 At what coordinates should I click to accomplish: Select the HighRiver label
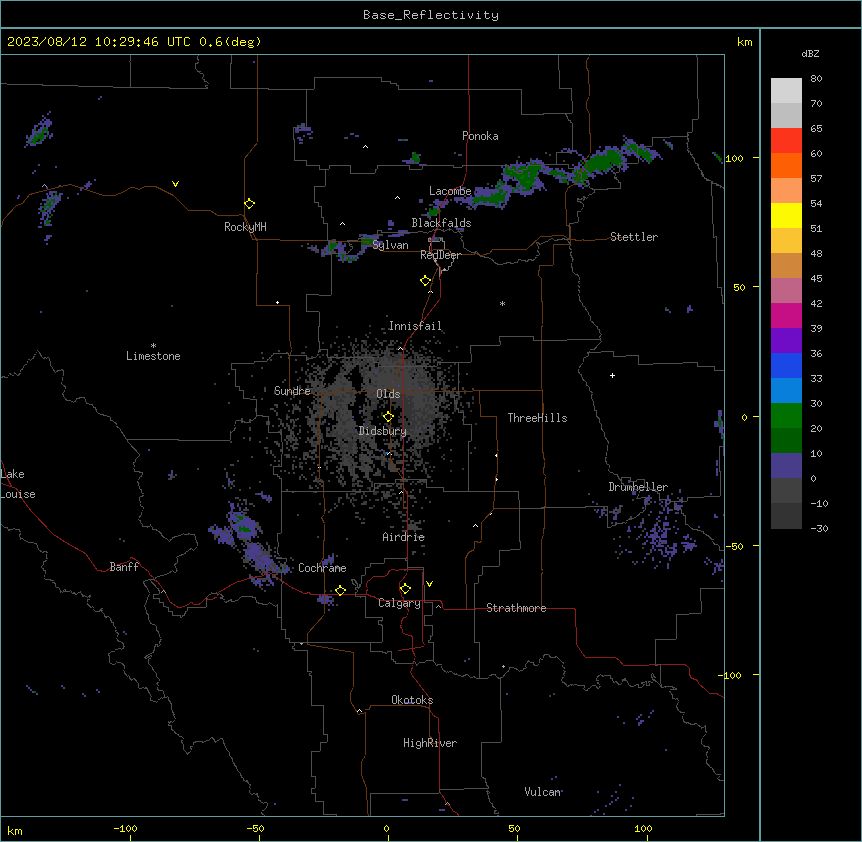pos(430,743)
